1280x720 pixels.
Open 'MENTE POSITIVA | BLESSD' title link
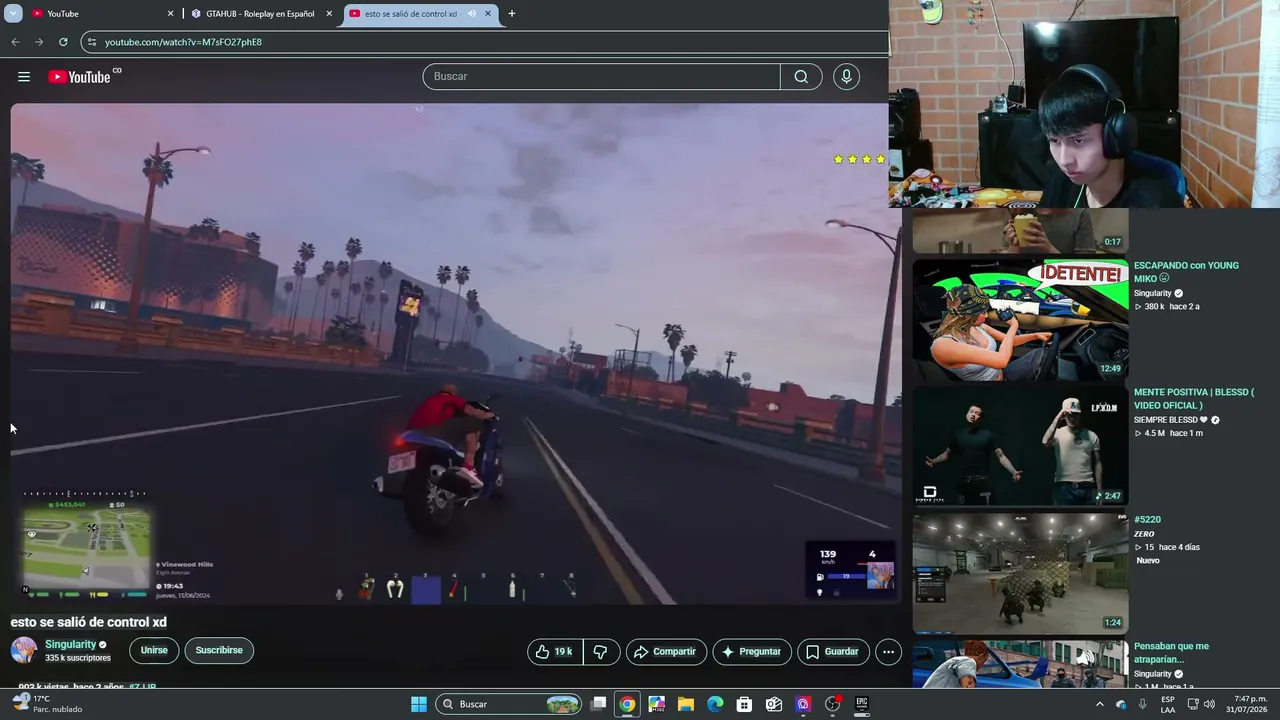1194,399
